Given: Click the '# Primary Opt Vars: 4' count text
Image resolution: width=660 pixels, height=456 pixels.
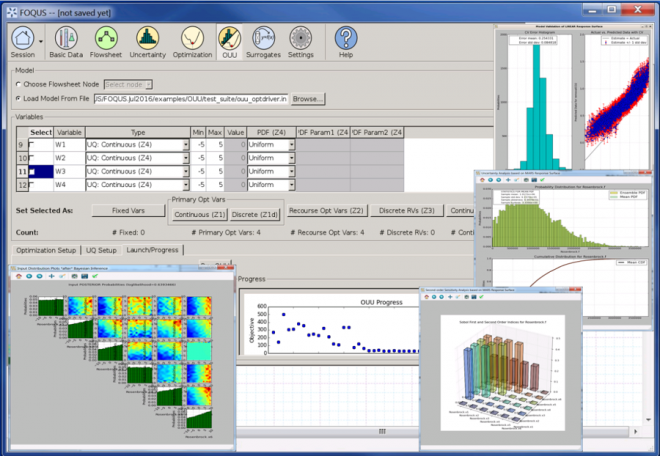Looking at the screenshot, I should [x=226, y=232].
